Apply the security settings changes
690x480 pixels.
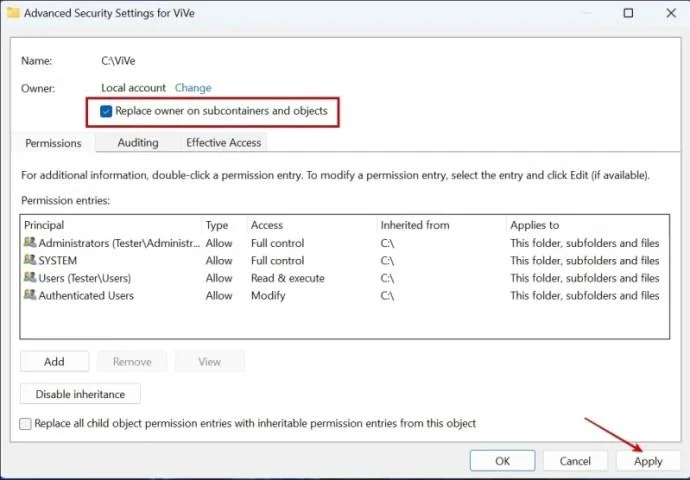648,461
